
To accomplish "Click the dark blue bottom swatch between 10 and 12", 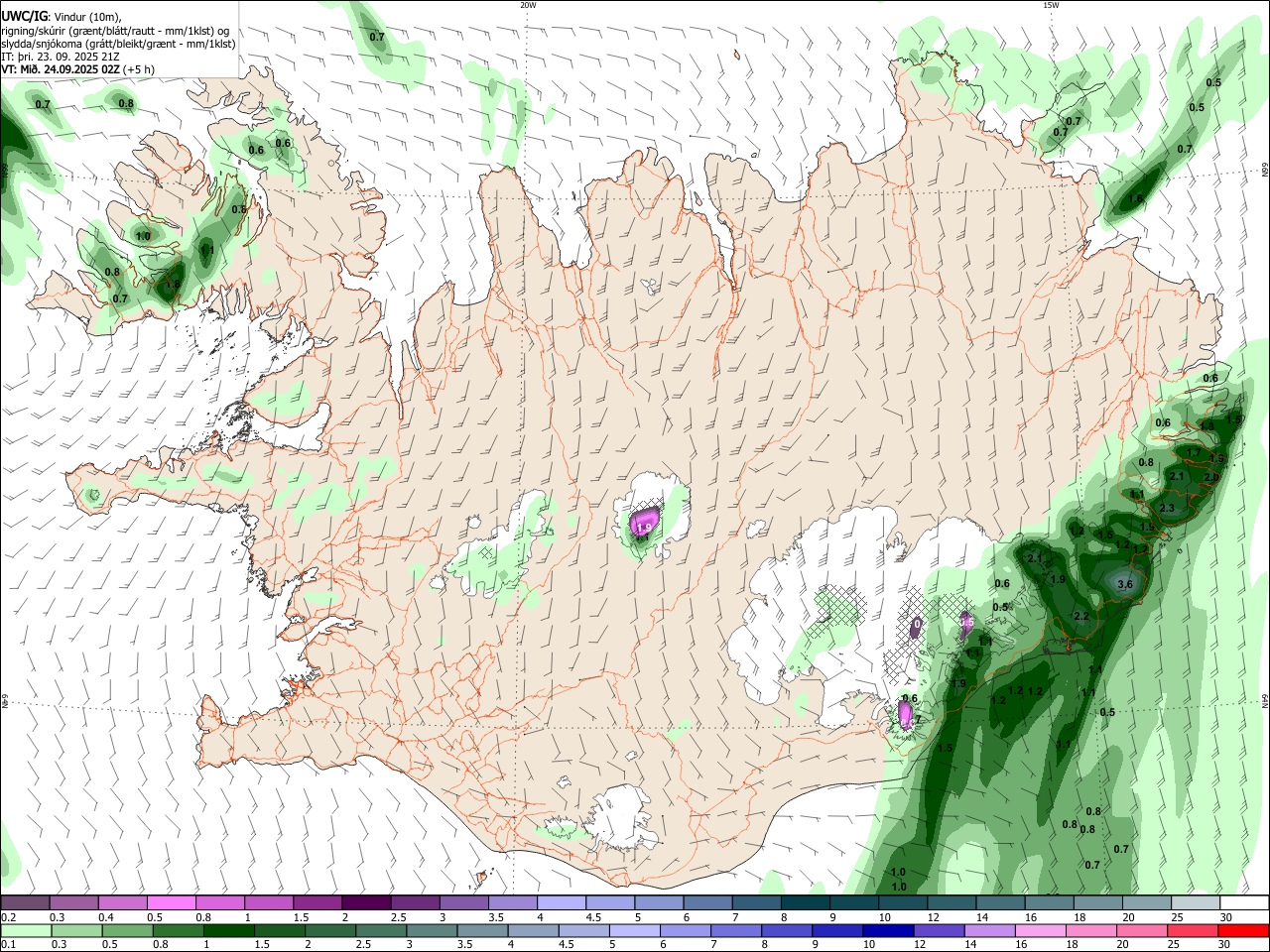I will pos(888,930).
